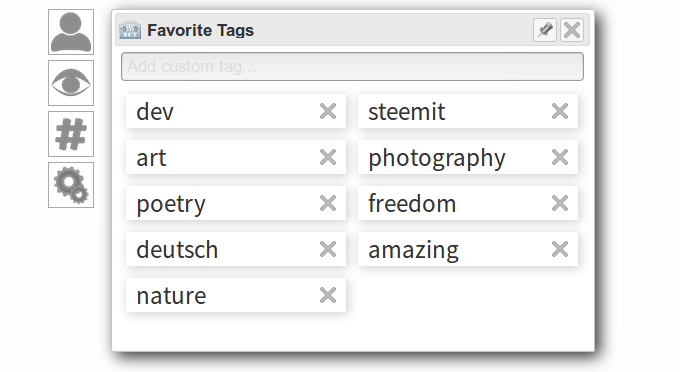Open settings gears icon in sidebar
The height and width of the screenshot is (372, 680).
(71, 185)
